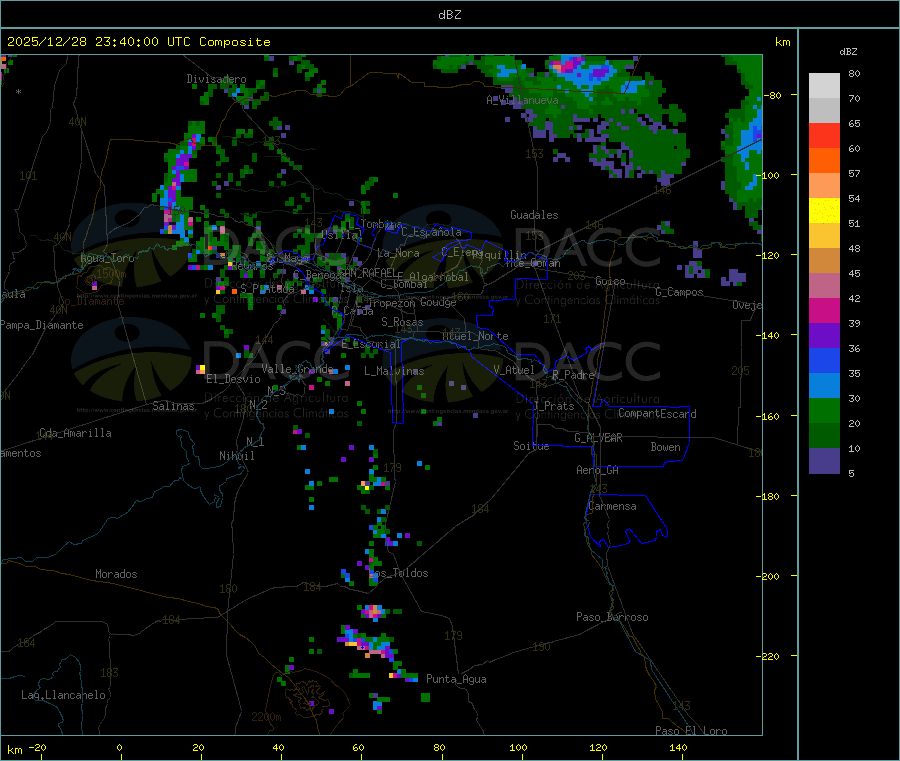The image size is (900, 761).
Task: Click the 'Paso_El_Loro' map label
Action: pyautogui.click(x=691, y=731)
